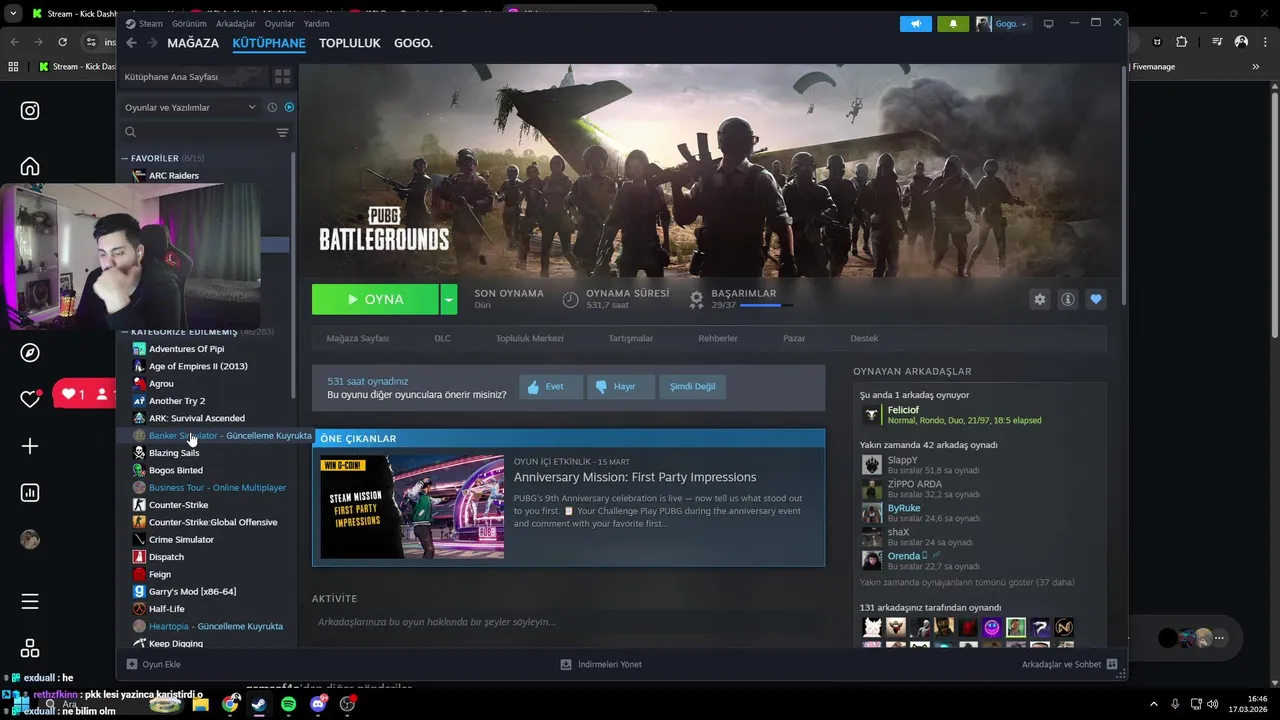1280x720 pixels.
Task: Open Oyunlar ve Yazılımlar filter dropdown
Action: coord(191,107)
